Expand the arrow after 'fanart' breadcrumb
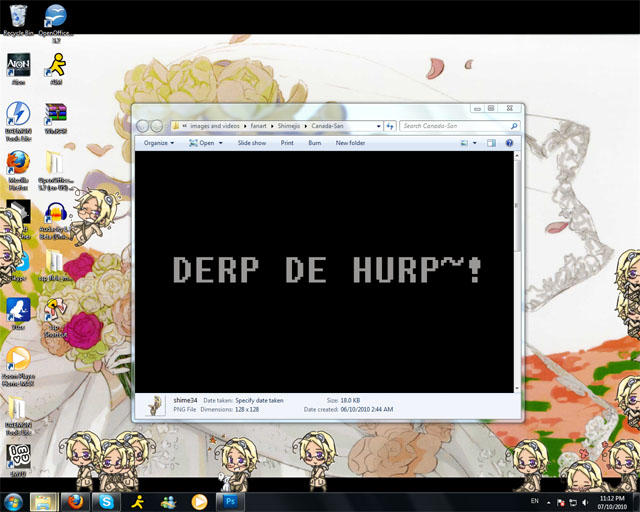 click(x=272, y=126)
